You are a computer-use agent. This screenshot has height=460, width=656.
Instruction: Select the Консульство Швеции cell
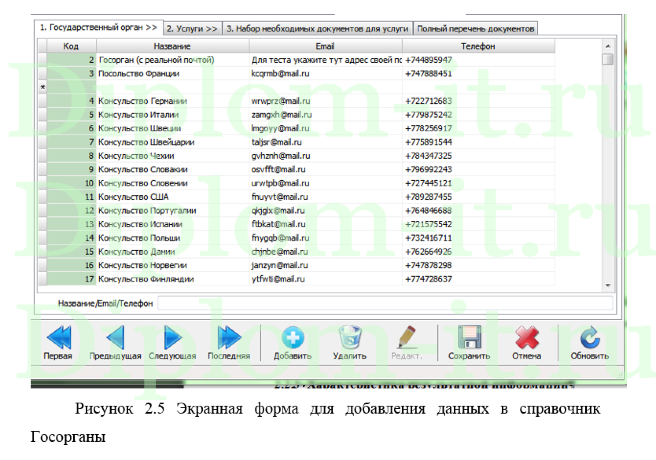173,128
